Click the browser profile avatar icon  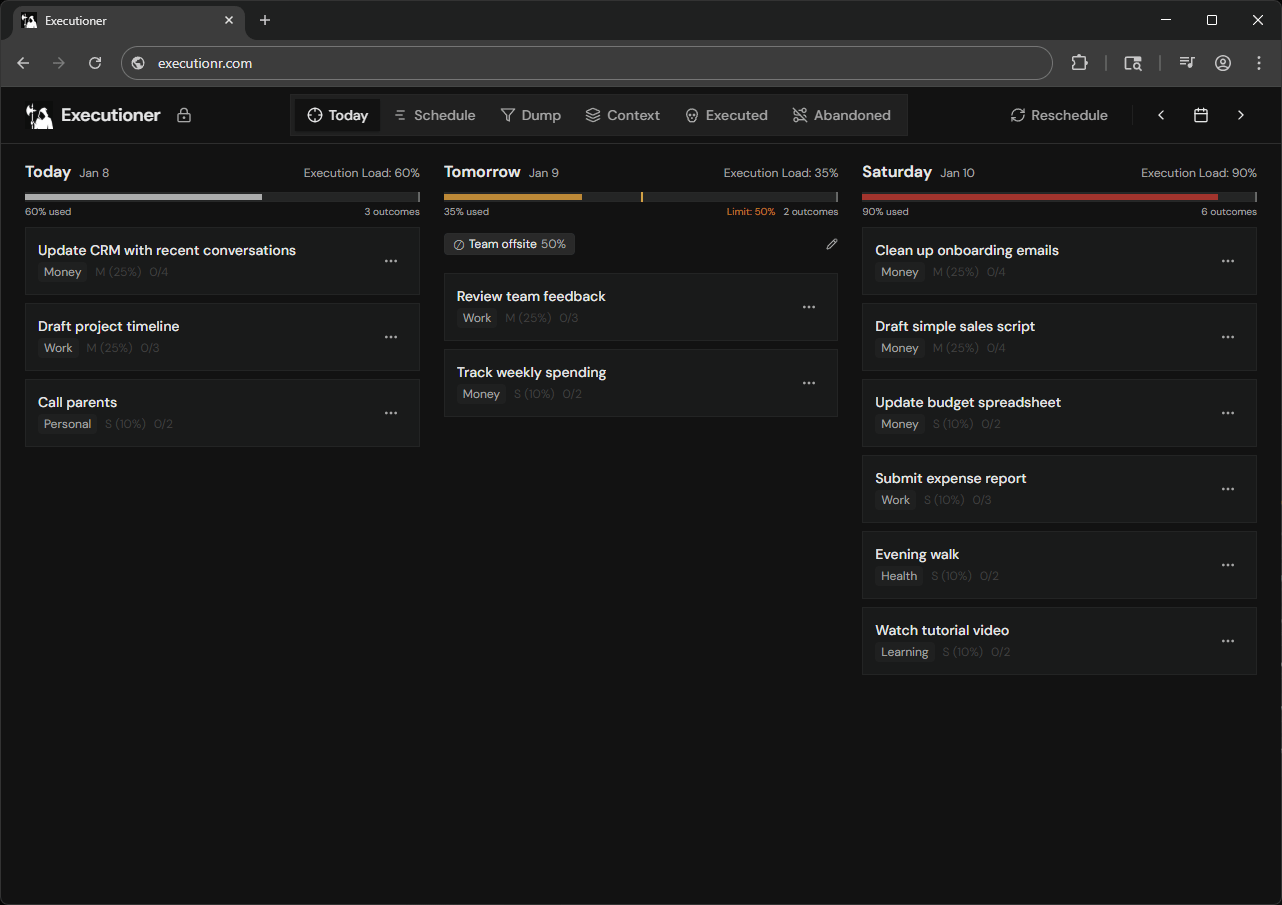(1222, 62)
